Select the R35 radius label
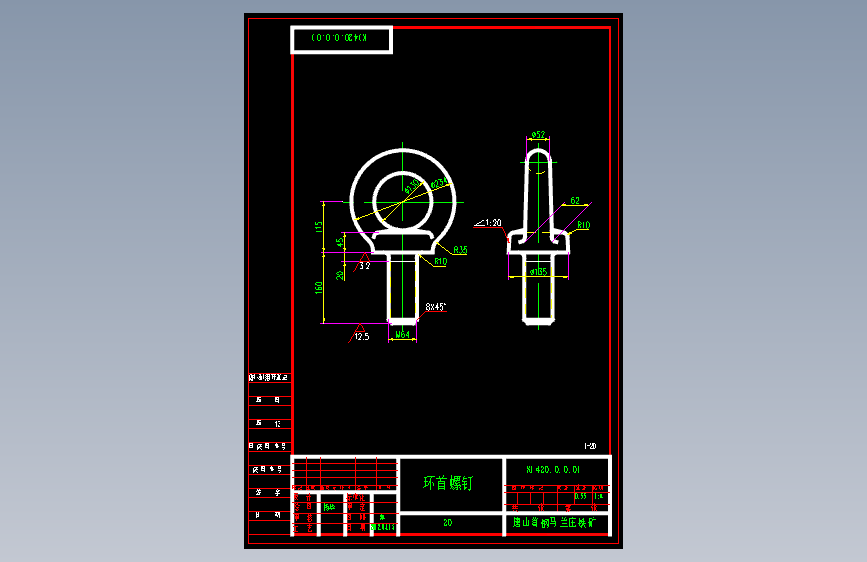867x562 pixels. coord(460,250)
